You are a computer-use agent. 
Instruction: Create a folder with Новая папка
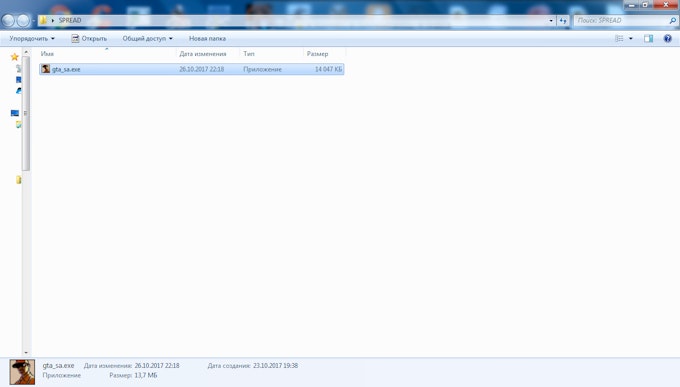[207, 39]
